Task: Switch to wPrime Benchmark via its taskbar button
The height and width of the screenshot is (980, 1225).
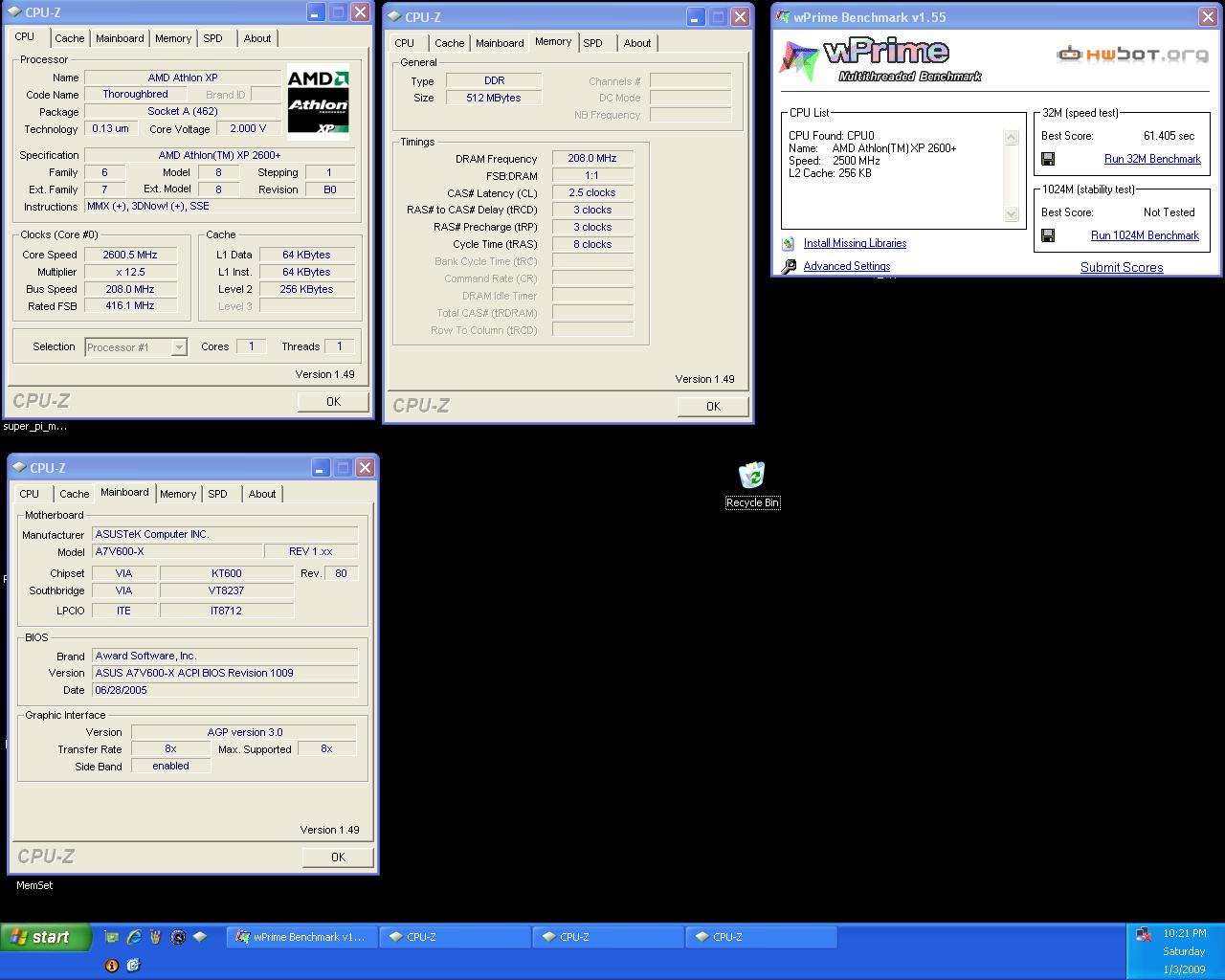Action: point(302,937)
